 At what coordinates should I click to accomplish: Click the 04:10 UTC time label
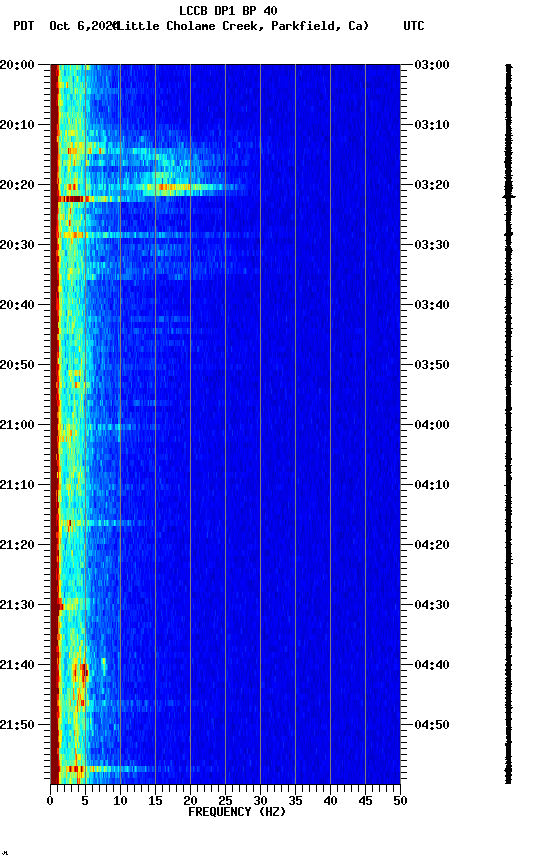click(432, 485)
